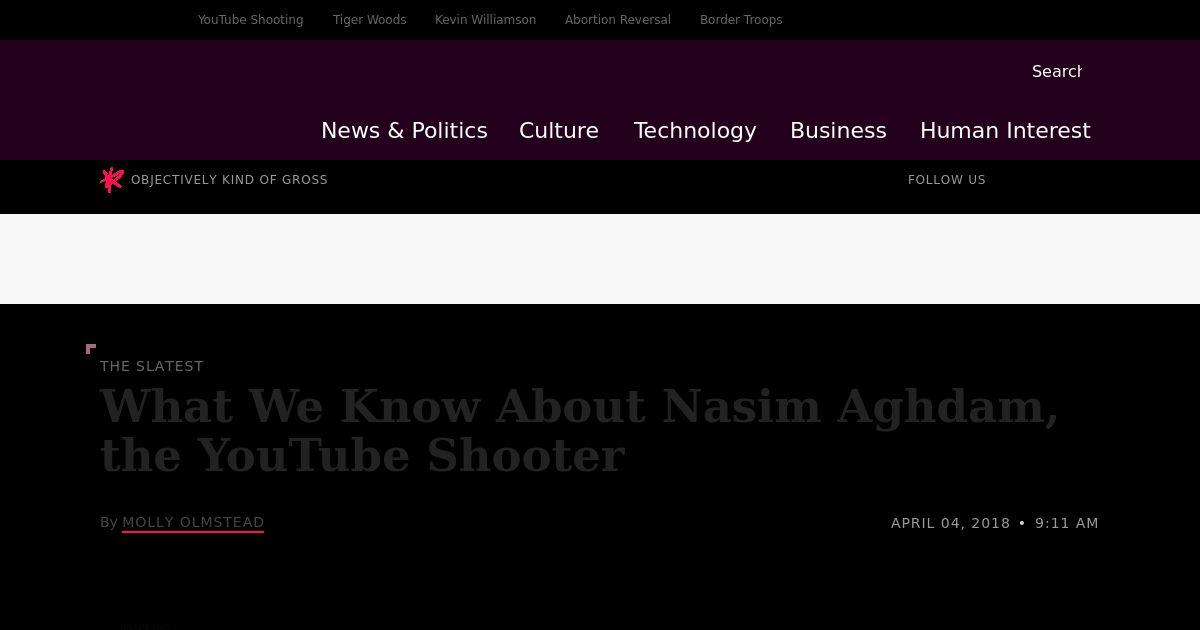Viewport: 1200px width, 630px height.
Task: Open the YouTube Shooting trending topic
Action: [250, 20]
